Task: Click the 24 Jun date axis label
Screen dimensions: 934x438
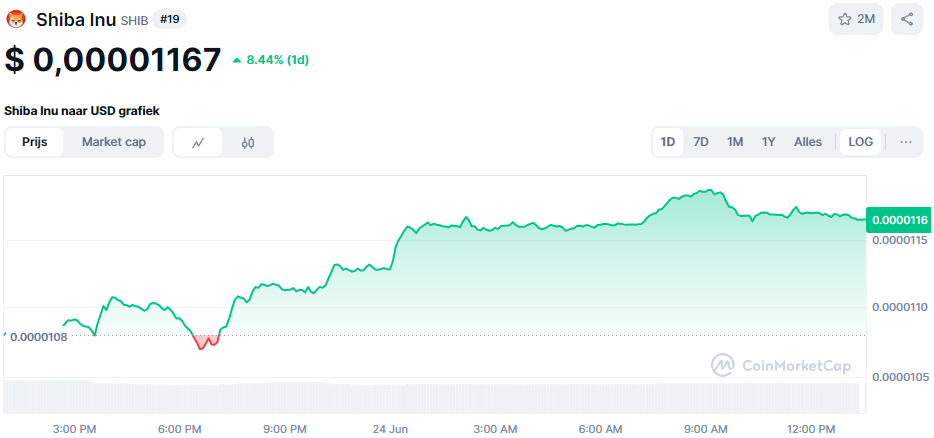Action: [x=390, y=429]
